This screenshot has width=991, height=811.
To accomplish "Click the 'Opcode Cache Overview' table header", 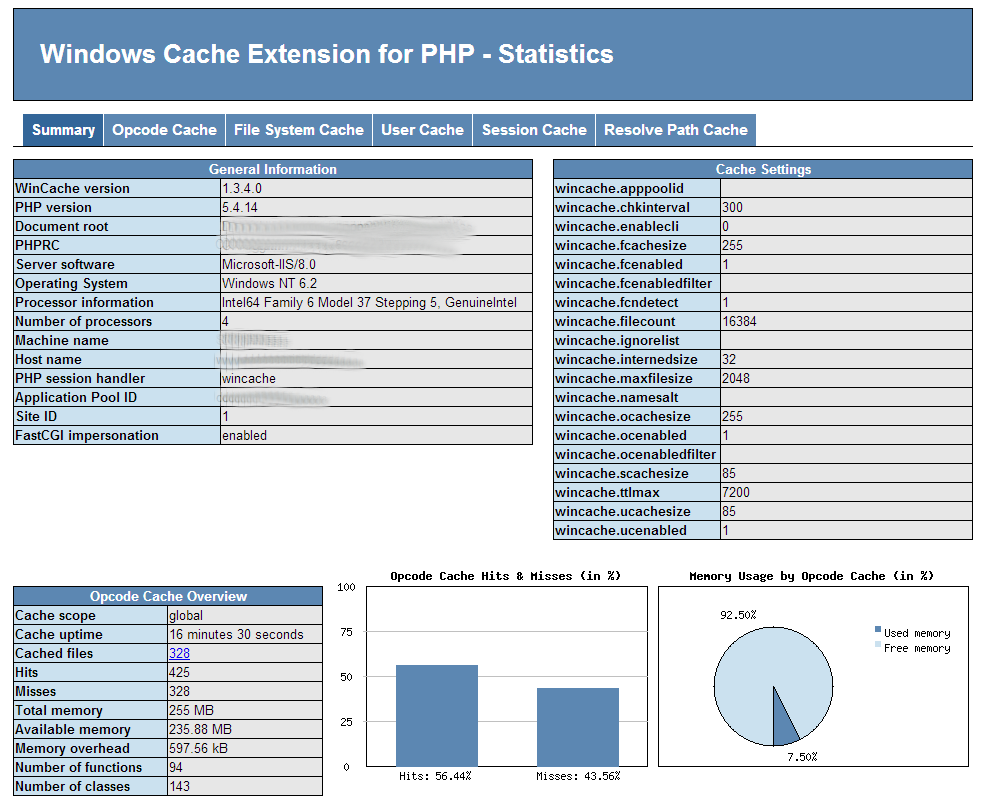I will 168,597.
